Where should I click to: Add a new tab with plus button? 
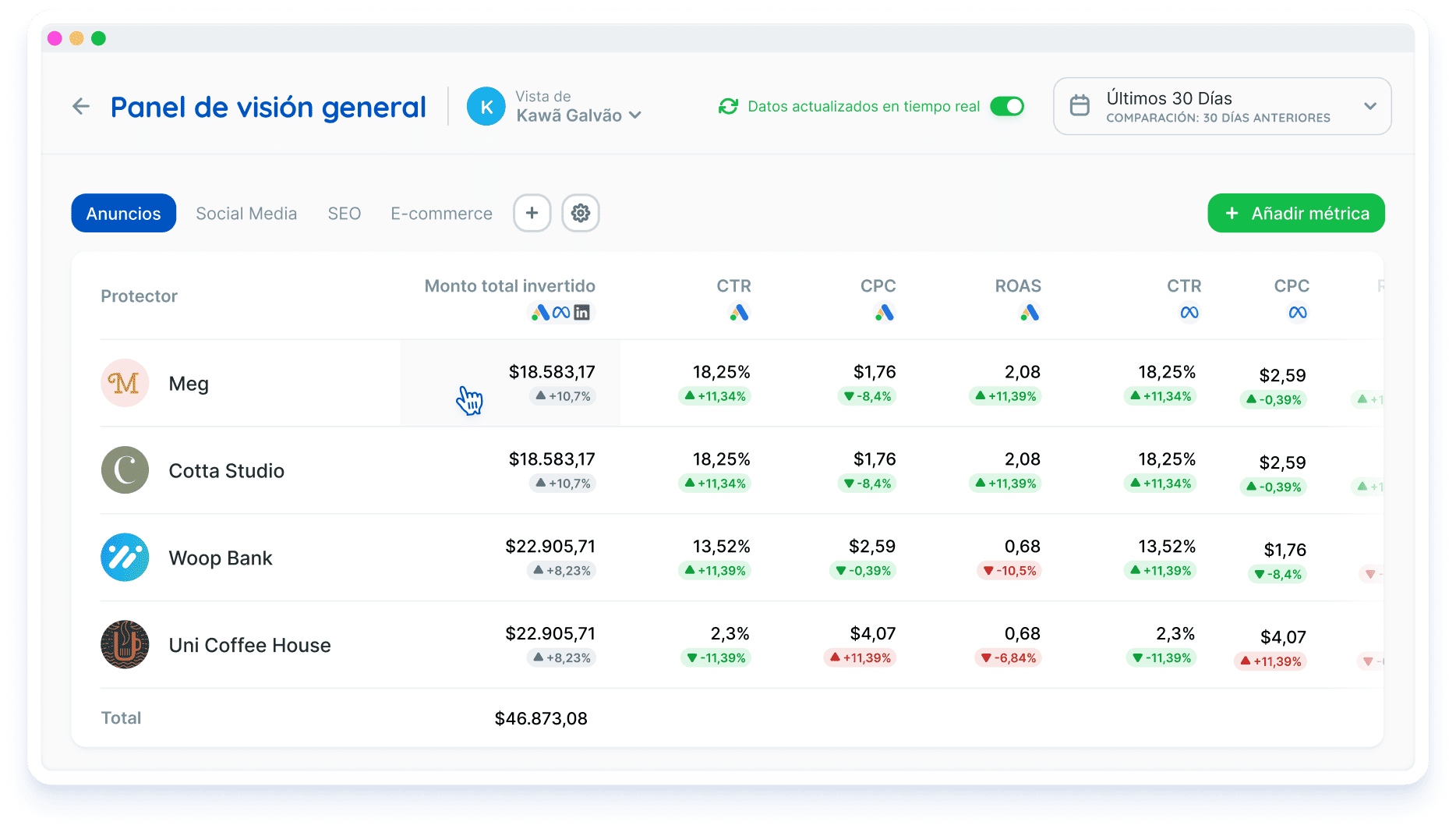(x=532, y=213)
